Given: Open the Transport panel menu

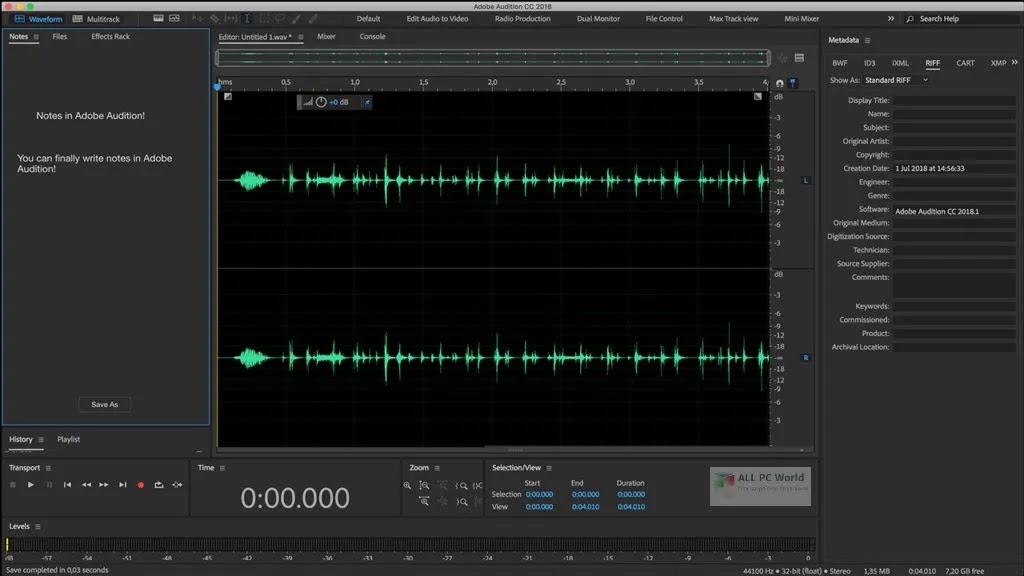Looking at the screenshot, I should (48, 468).
